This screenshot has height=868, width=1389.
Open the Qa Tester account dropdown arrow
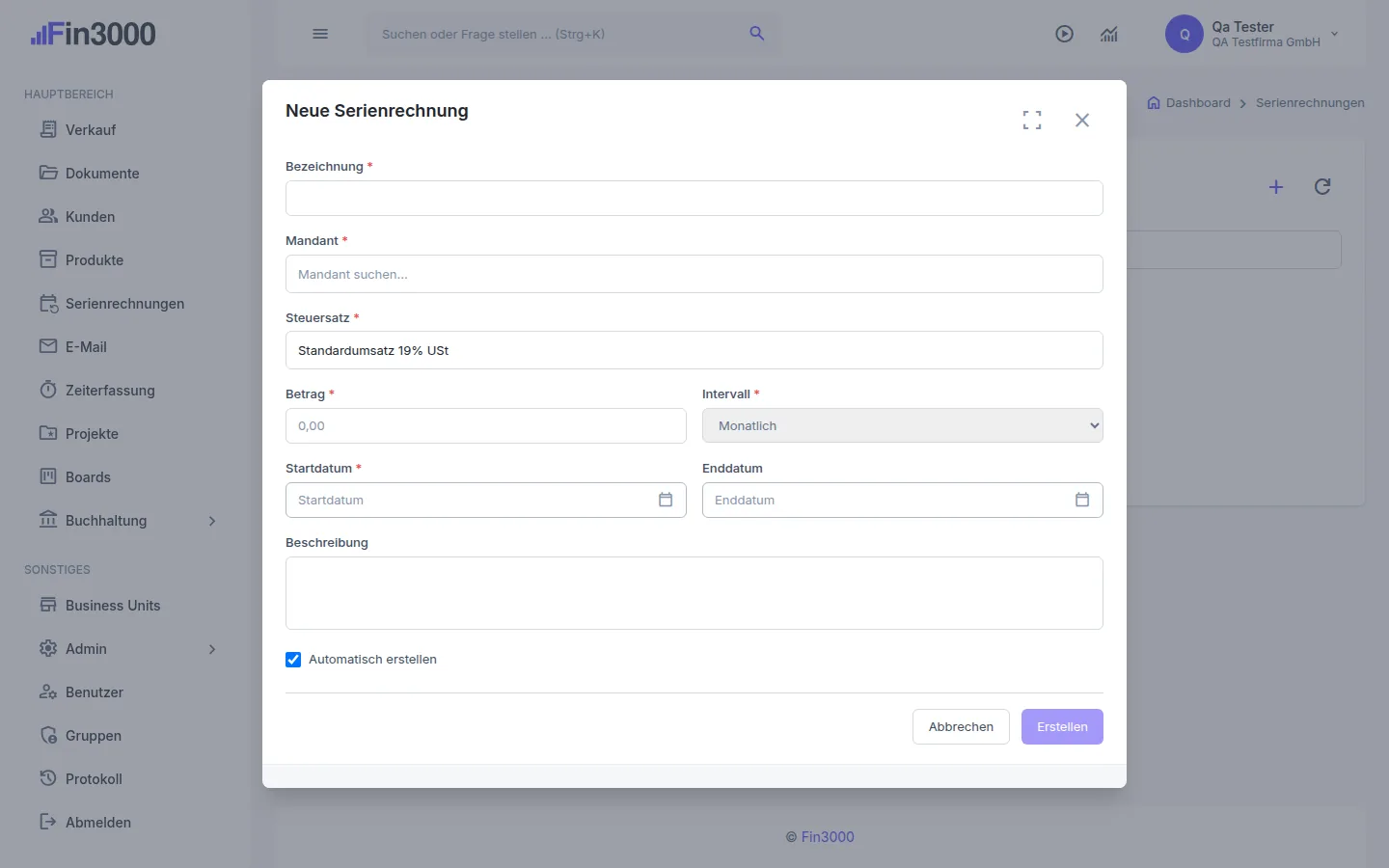click(1335, 34)
